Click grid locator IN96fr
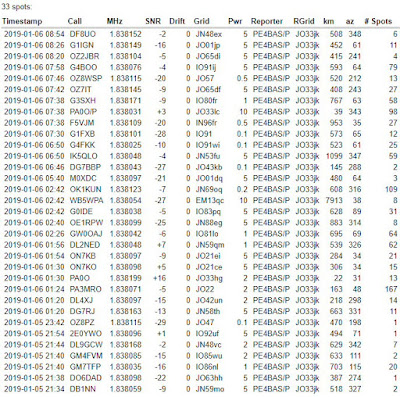This screenshot has width=400, height=397. tap(206, 123)
